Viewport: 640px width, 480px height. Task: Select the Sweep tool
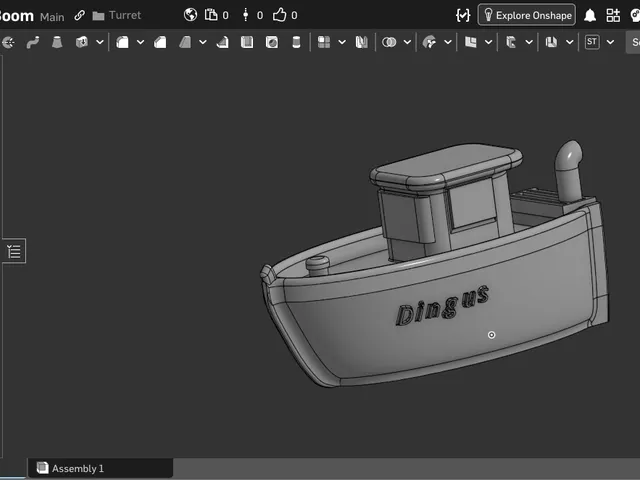click(x=33, y=42)
